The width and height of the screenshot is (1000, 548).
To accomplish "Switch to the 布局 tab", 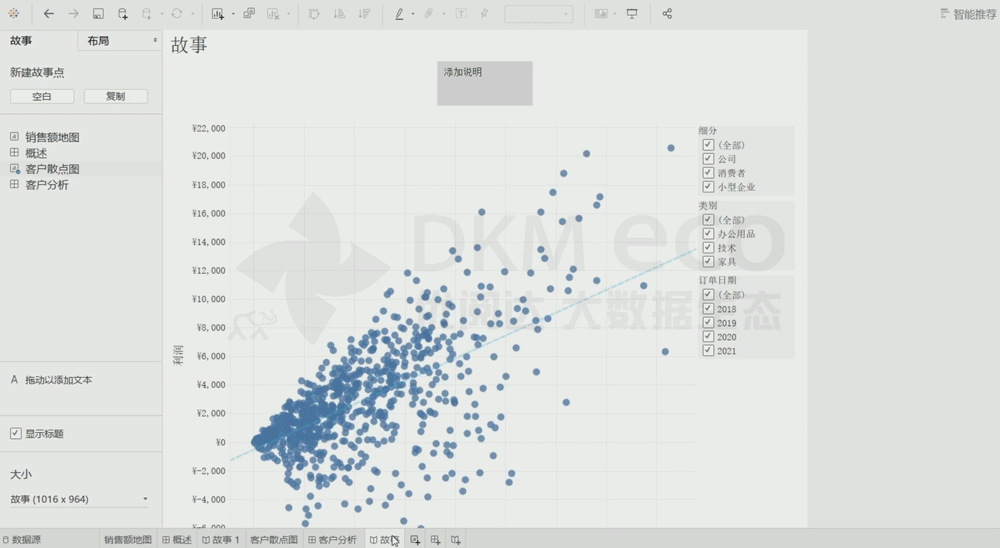I will (x=118, y=41).
